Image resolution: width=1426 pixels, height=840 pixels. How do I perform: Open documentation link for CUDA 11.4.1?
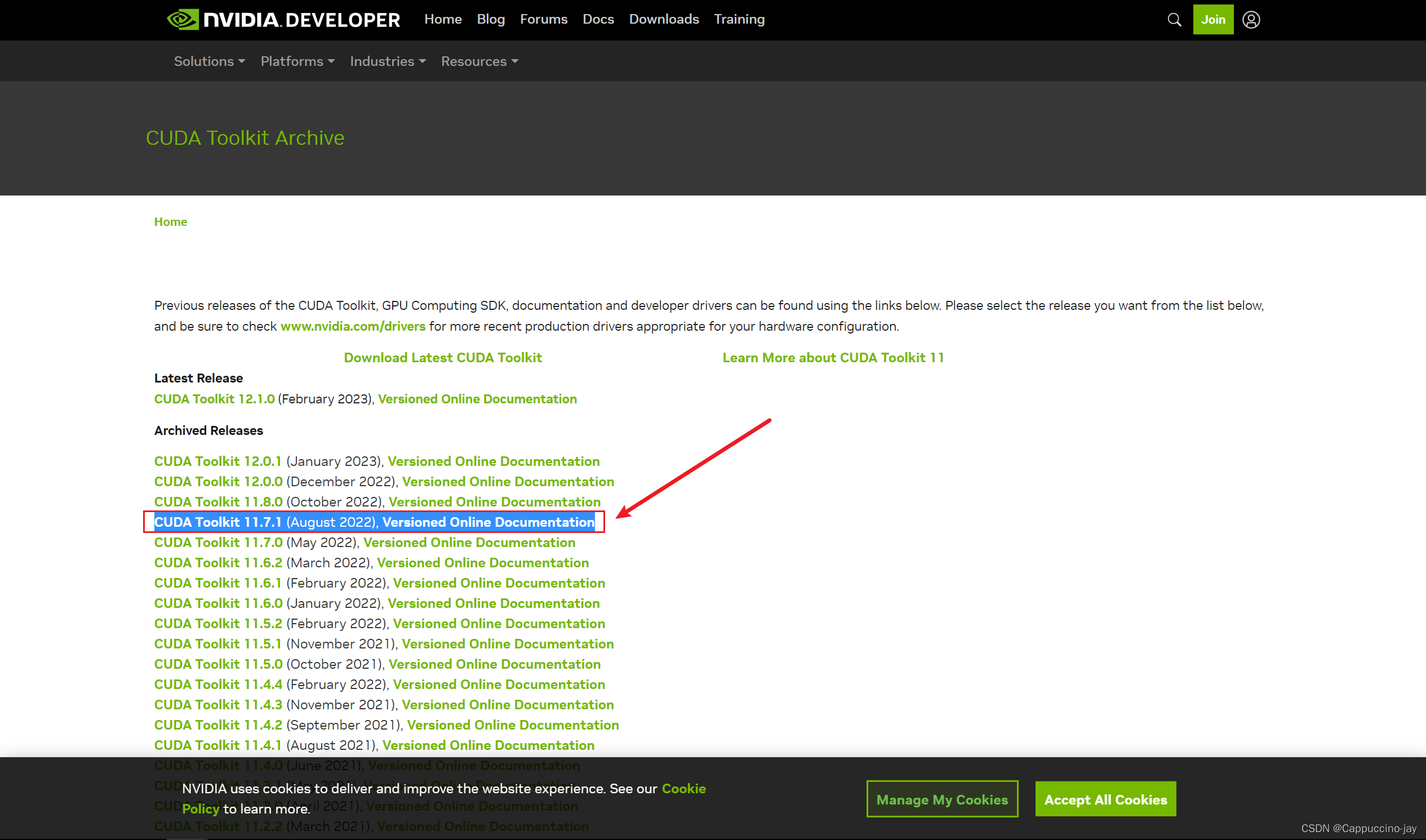[488, 746]
